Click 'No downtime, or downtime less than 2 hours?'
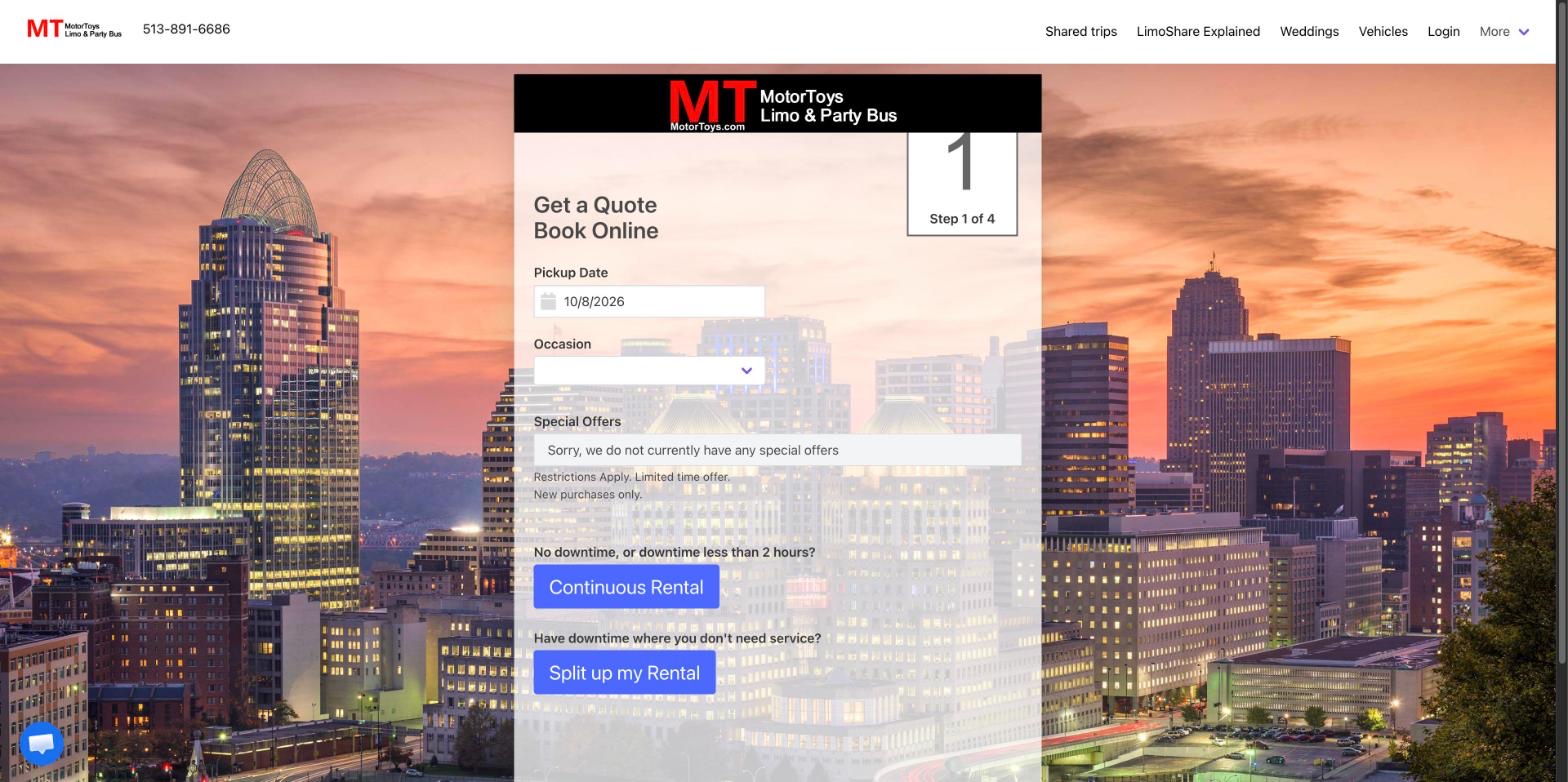 pos(674,552)
